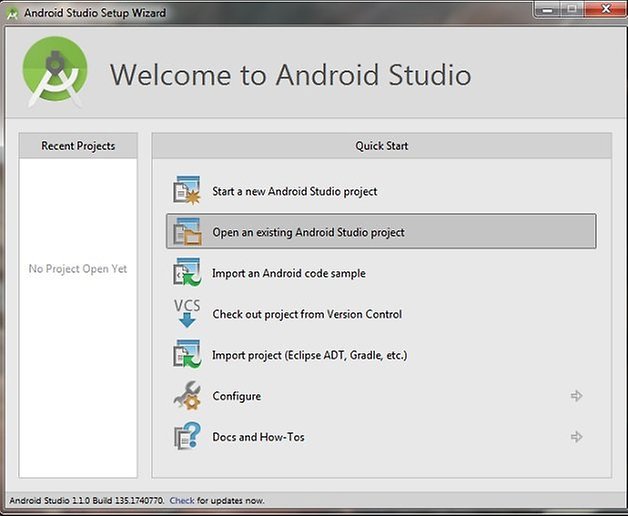Screen dimensions: 628x516
Task: Click the Welcome to Android Studio heading
Action: [290, 75]
